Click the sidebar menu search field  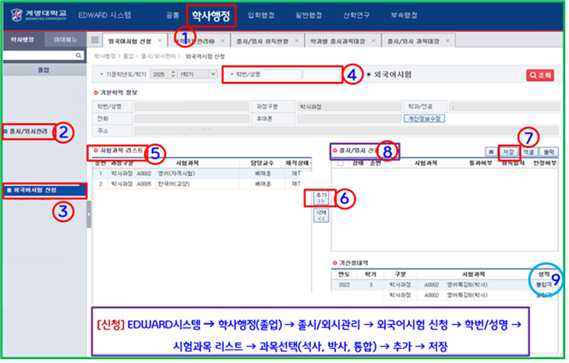pyautogui.click(x=38, y=55)
